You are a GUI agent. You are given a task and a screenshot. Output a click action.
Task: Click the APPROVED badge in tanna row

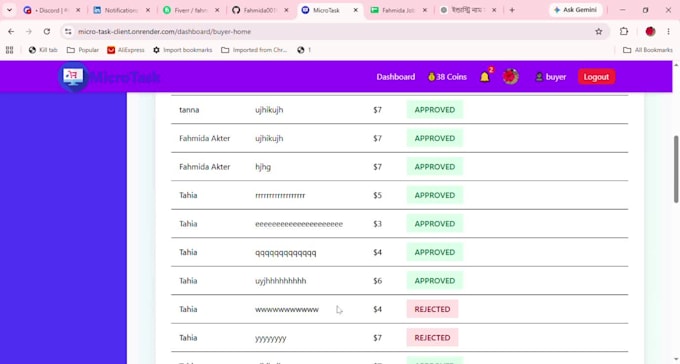tap(435, 110)
